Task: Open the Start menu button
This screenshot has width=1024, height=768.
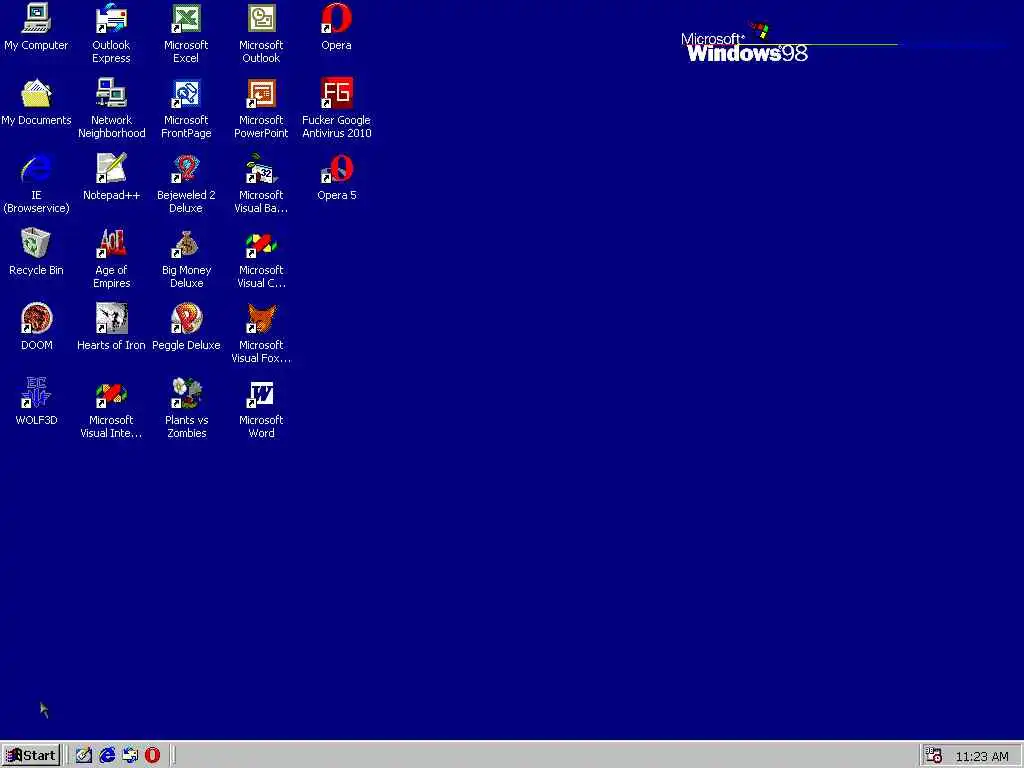Action: [31, 755]
